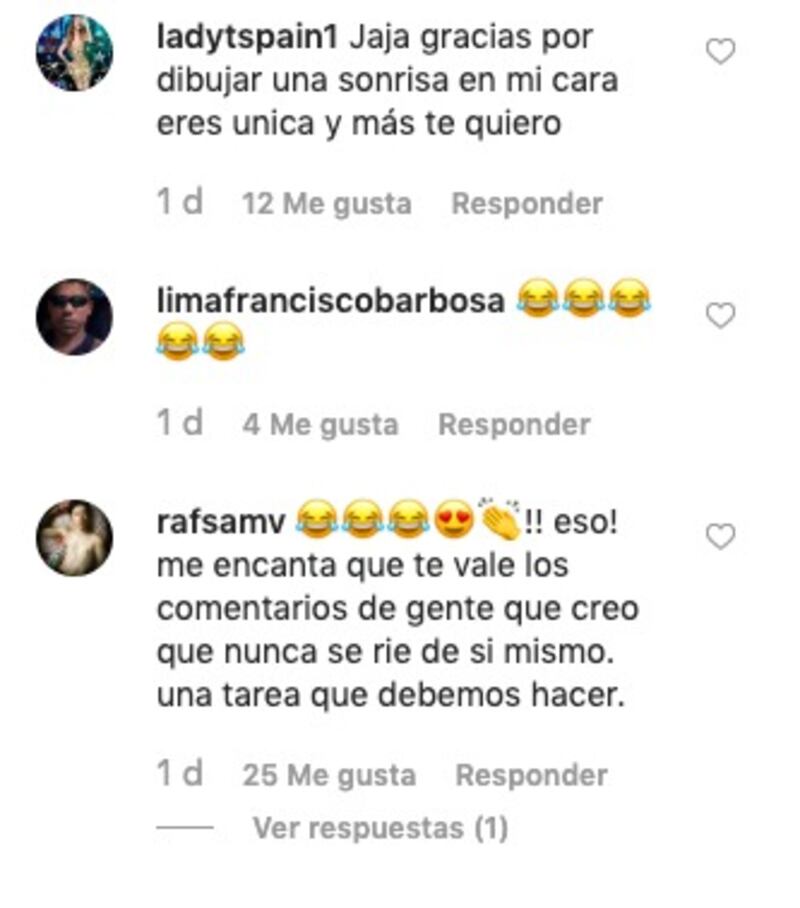View the 25 Me gusta likes list
The height and width of the screenshot is (908, 800).
point(329,775)
